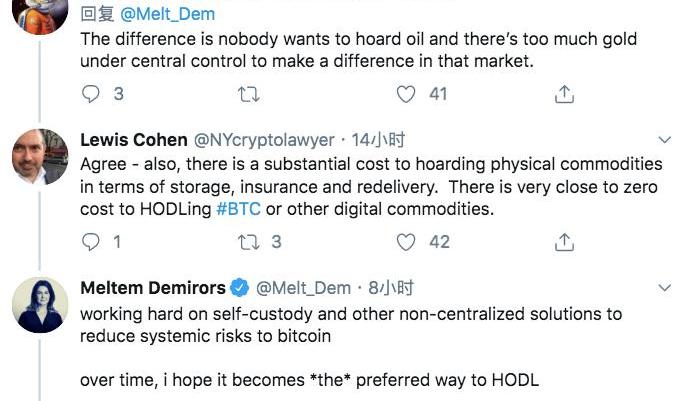The image size is (685, 401).
Task: Visit the @NYcryptolawyer handle
Action: click(263, 140)
